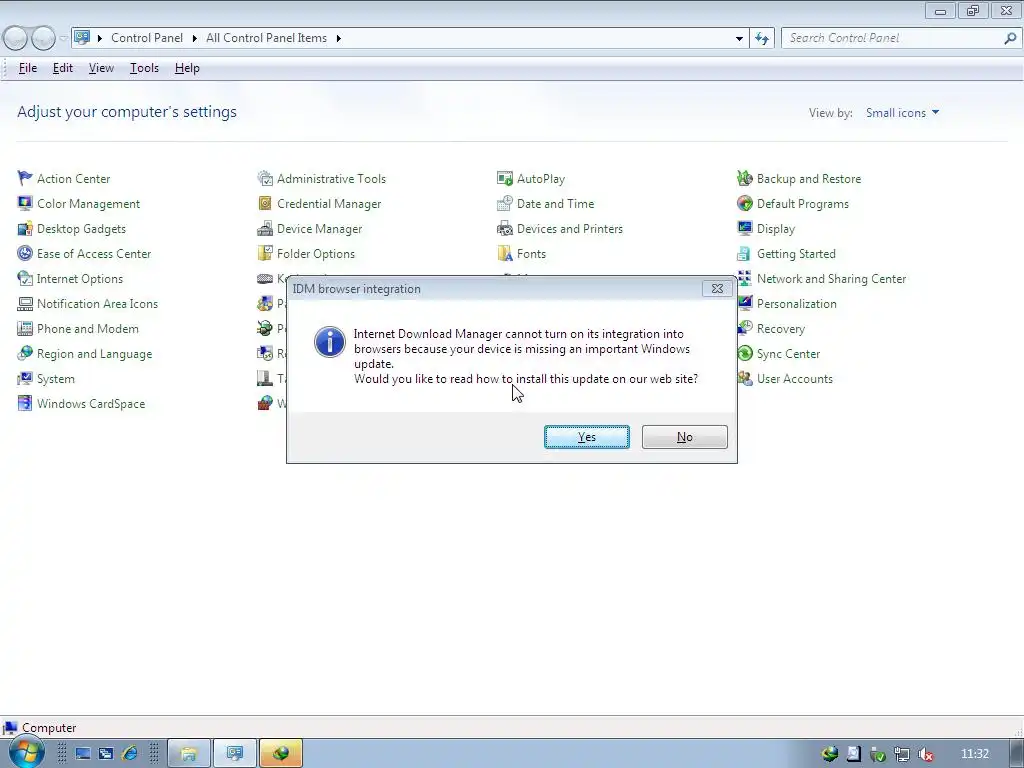Launch Internet Explorer from quick launch
The image size is (1024, 768).
coord(130,754)
